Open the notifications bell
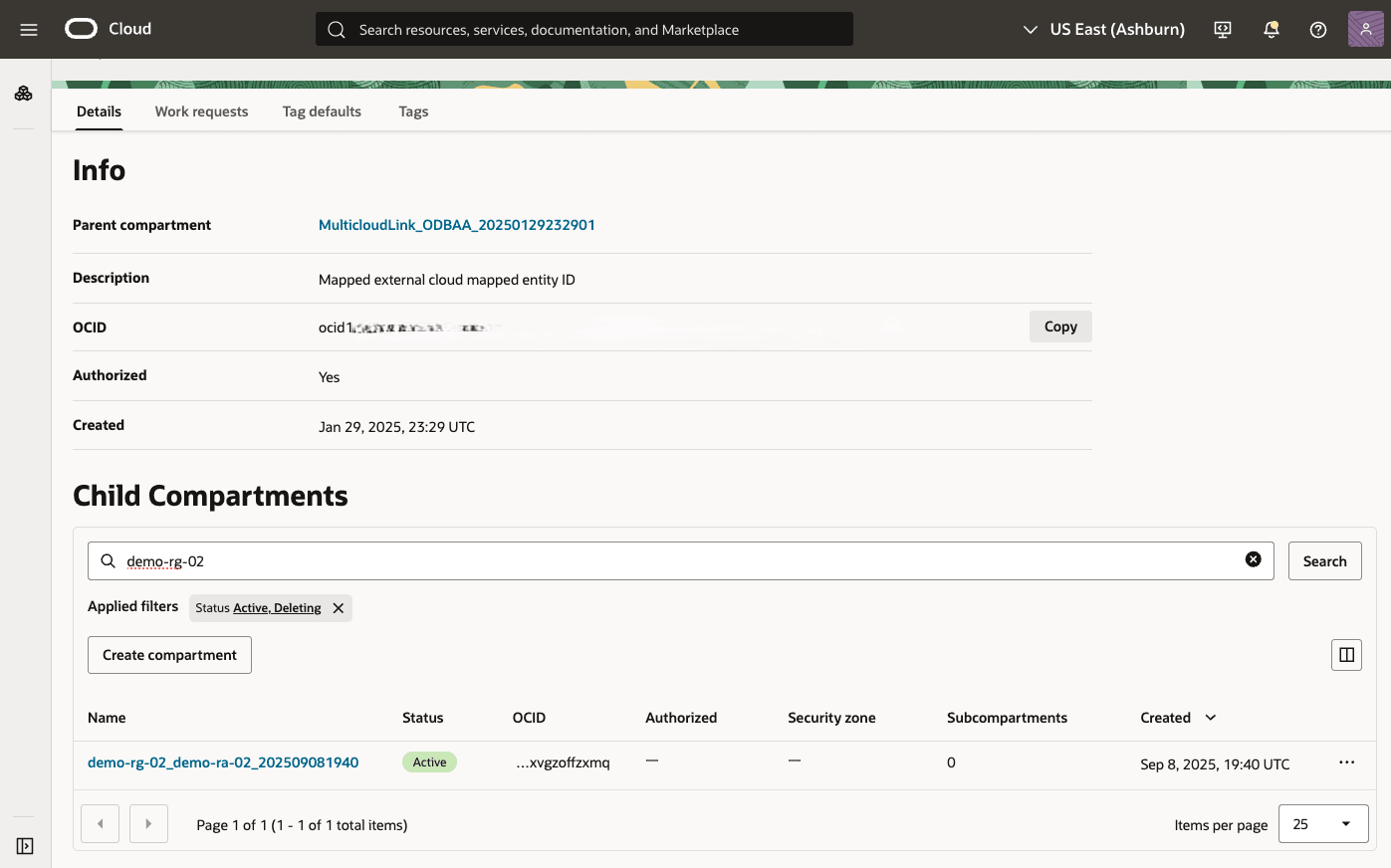1391x868 pixels. pyautogui.click(x=1271, y=29)
